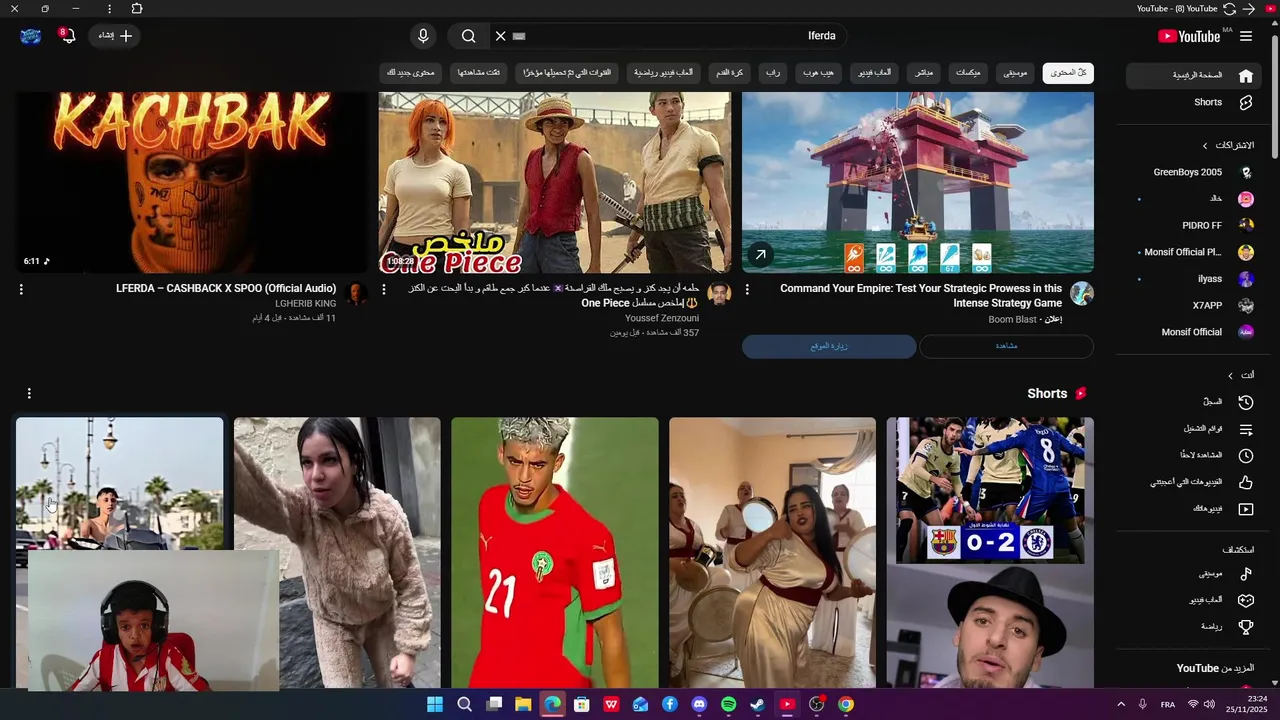
Task: Open Watch Later (المشاهدة لاحقًا) in sidebar
Action: 1196,456
